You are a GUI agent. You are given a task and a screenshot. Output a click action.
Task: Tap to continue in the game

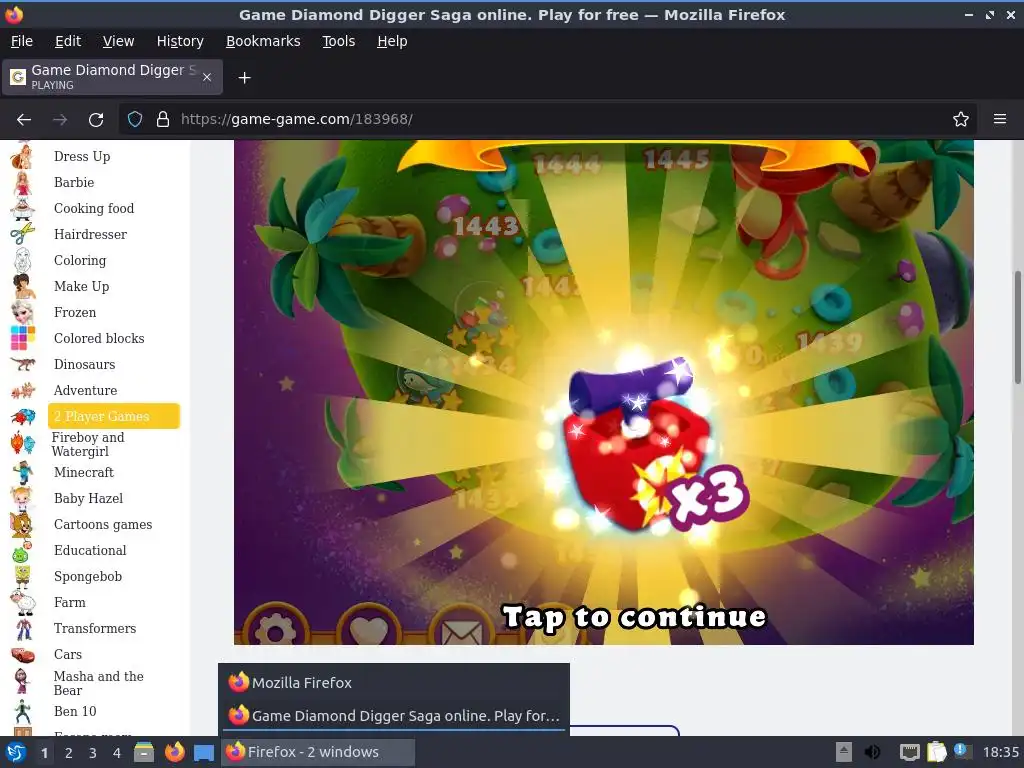point(634,617)
